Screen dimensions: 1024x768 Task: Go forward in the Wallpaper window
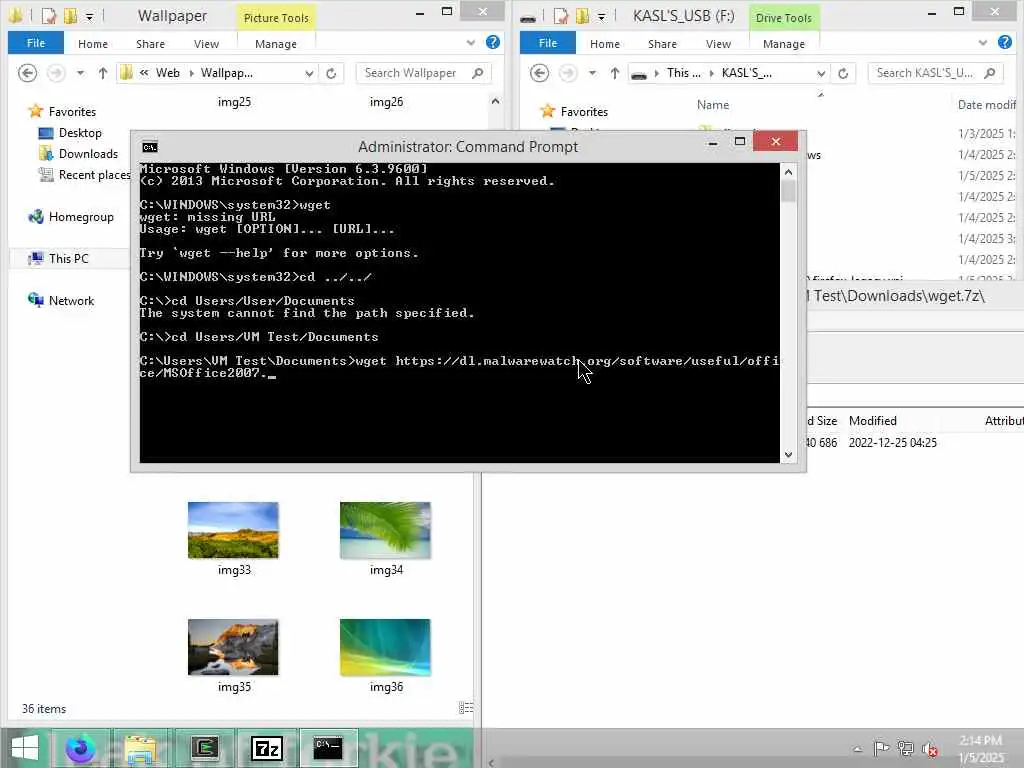tap(56, 73)
